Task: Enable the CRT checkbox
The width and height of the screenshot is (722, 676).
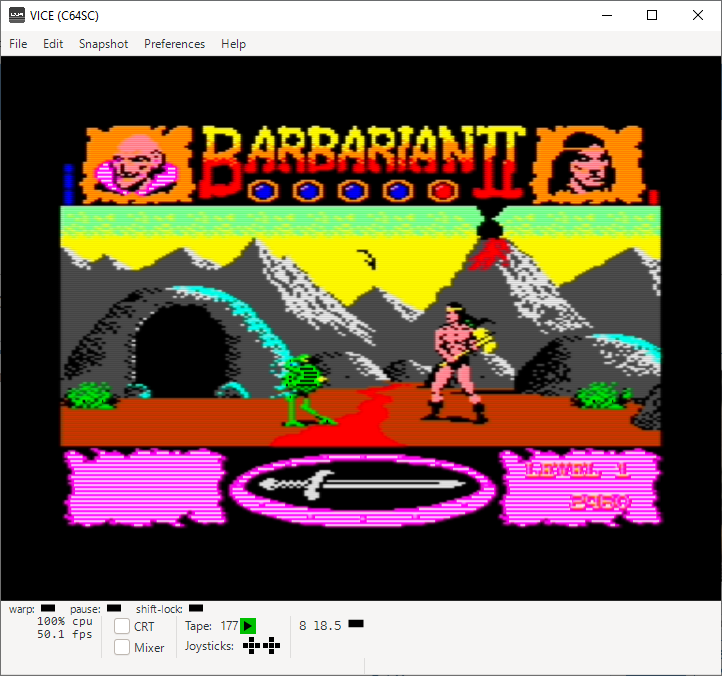Action: tap(122, 626)
